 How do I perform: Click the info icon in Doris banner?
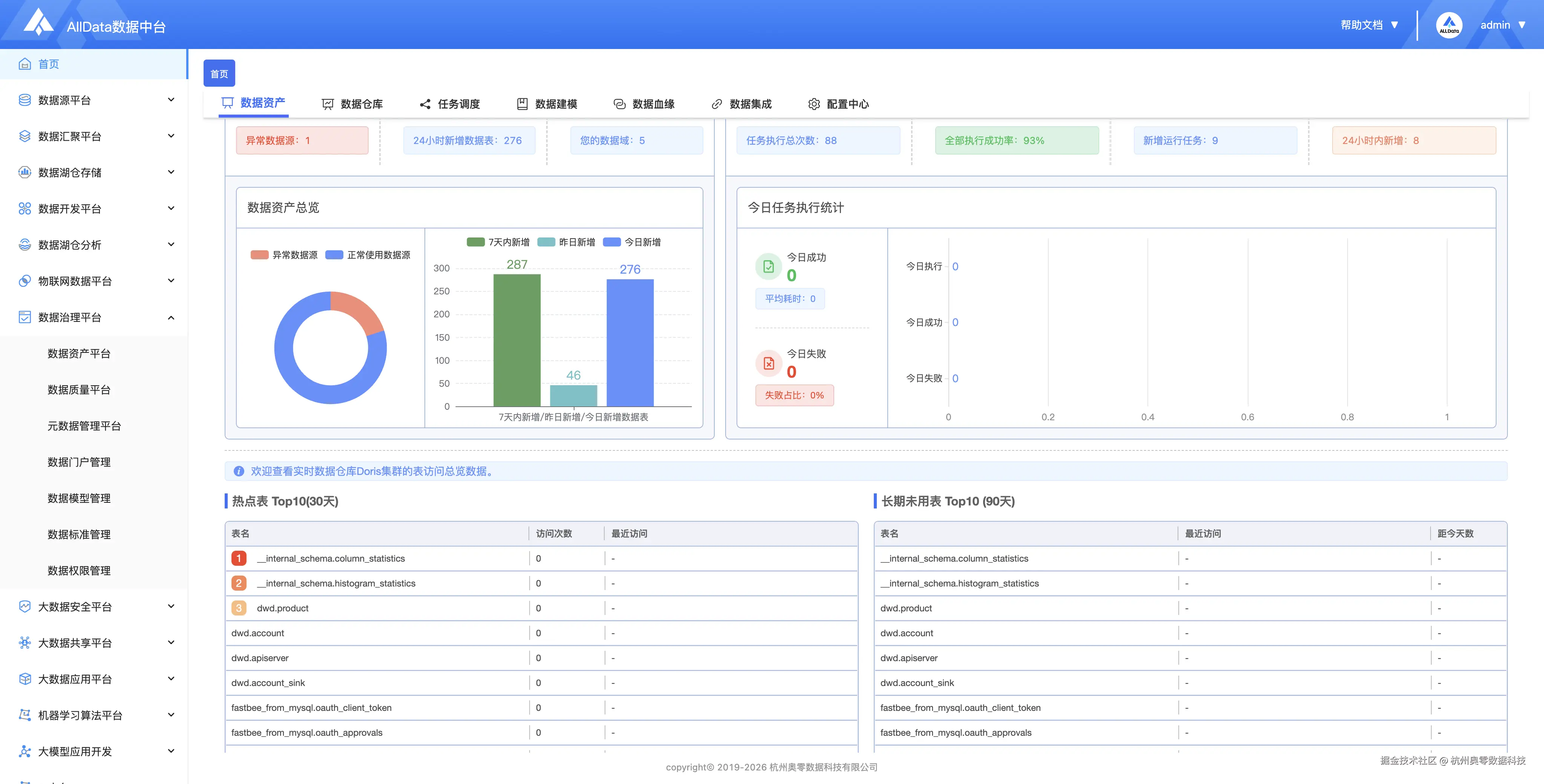[239, 471]
